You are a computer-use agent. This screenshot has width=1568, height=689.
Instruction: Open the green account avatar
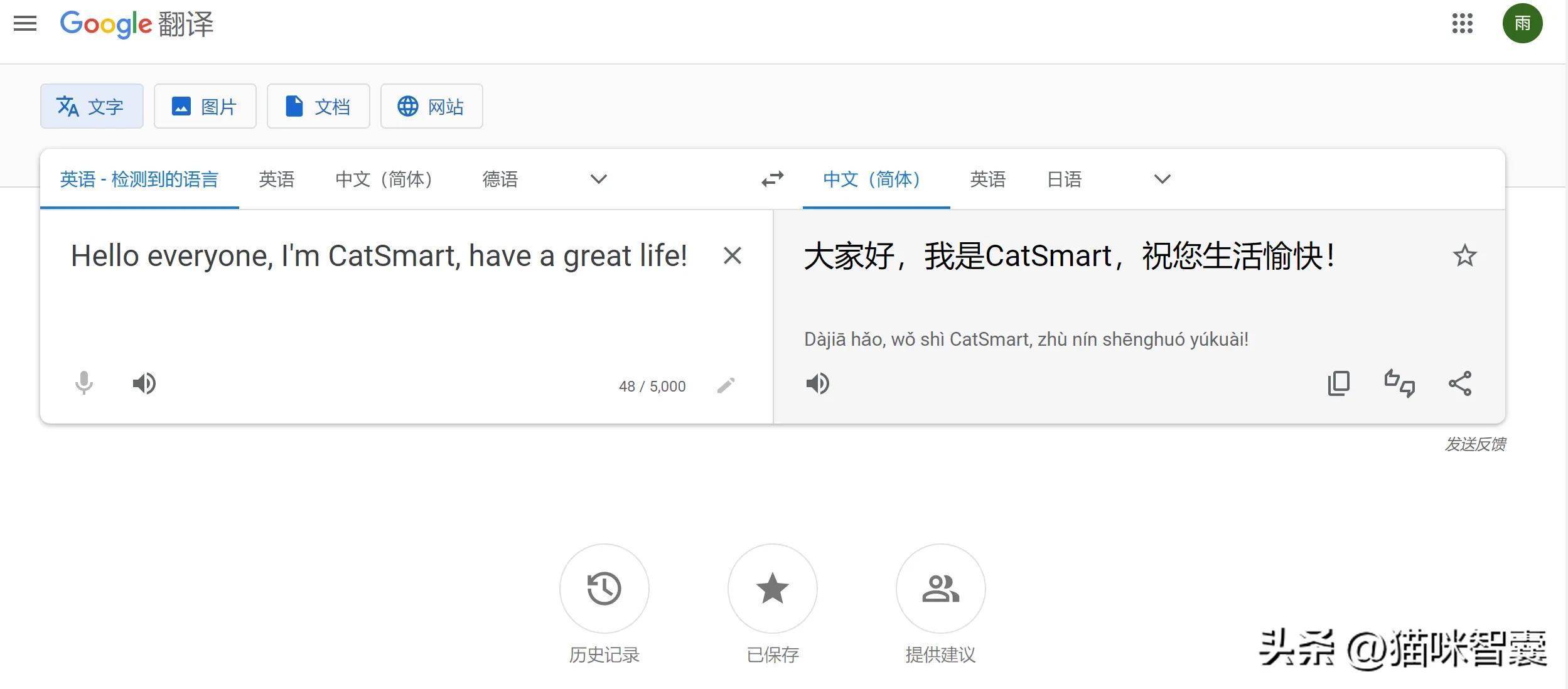pos(1522,24)
